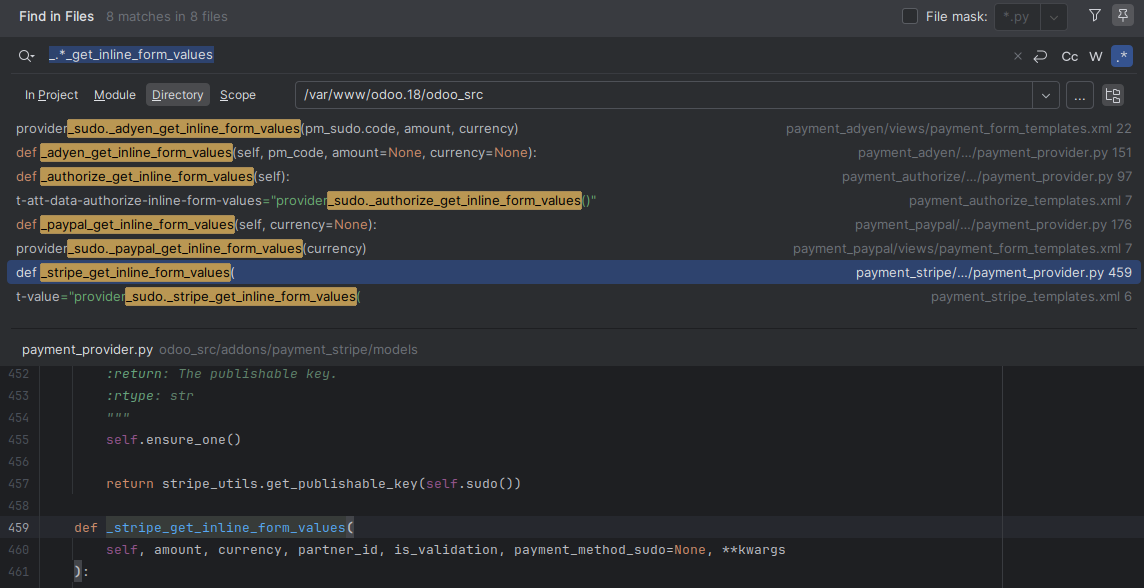Click the parameter line with payment_method_sudo=None
Viewport: 1144px width, 588px height.
(446, 549)
